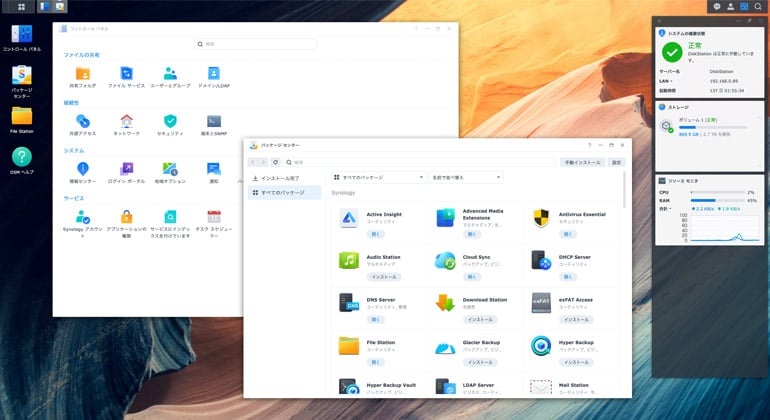Open 共有フォルダ in Control Panel

82,74
